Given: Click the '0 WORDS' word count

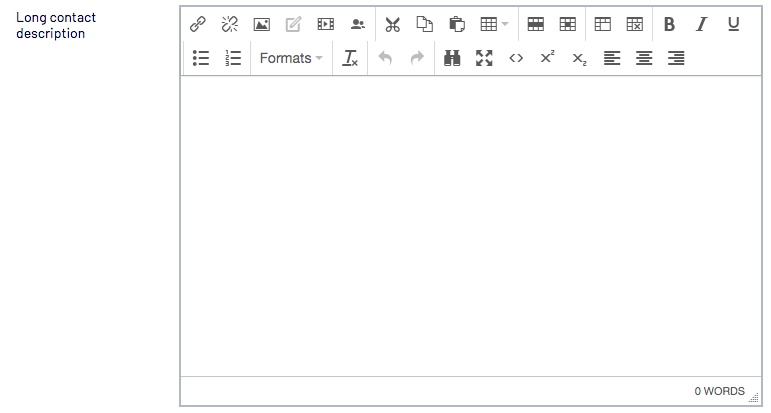Looking at the screenshot, I should click(x=719, y=391).
